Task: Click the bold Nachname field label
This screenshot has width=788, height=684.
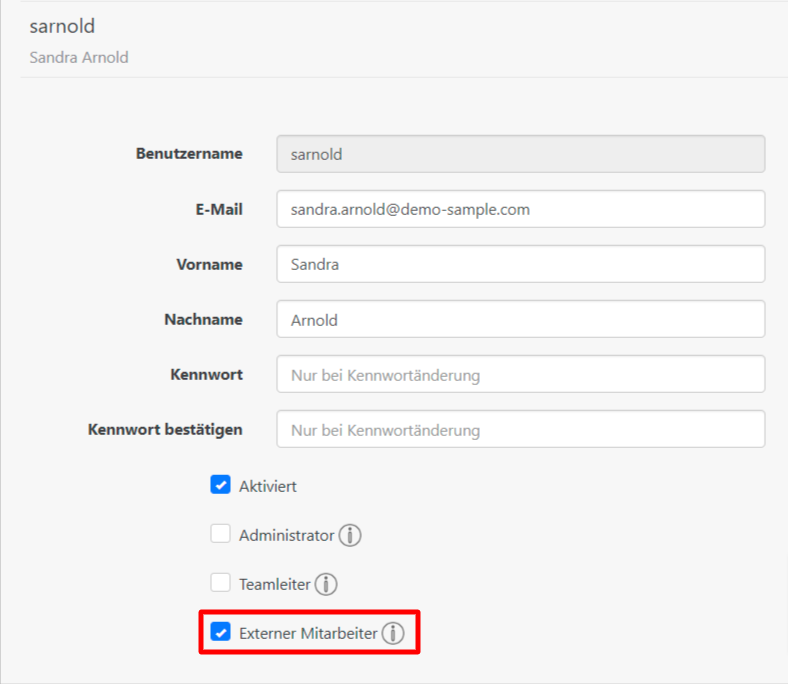Action: click(x=203, y=319)
